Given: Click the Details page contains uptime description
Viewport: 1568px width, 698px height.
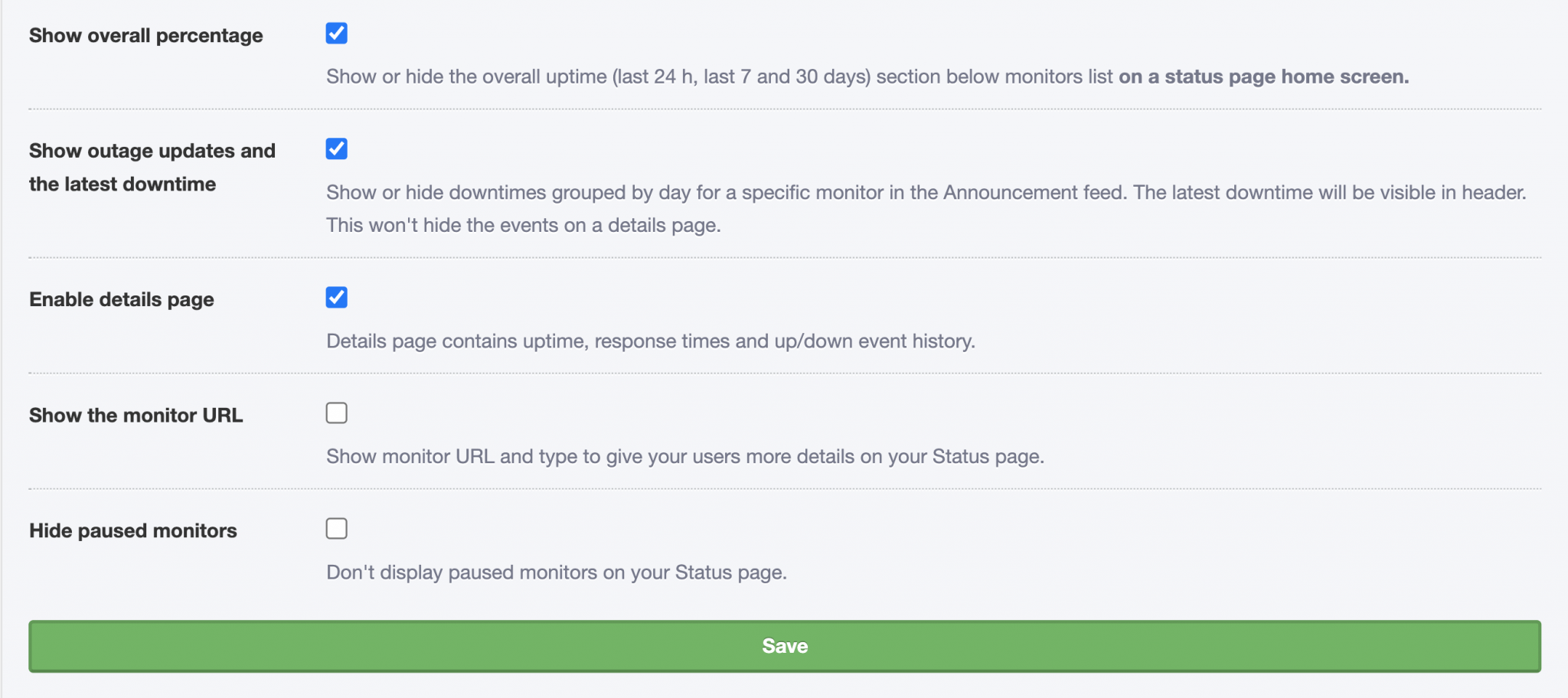Looking at the screenshot, I should [x=651, y=341].
